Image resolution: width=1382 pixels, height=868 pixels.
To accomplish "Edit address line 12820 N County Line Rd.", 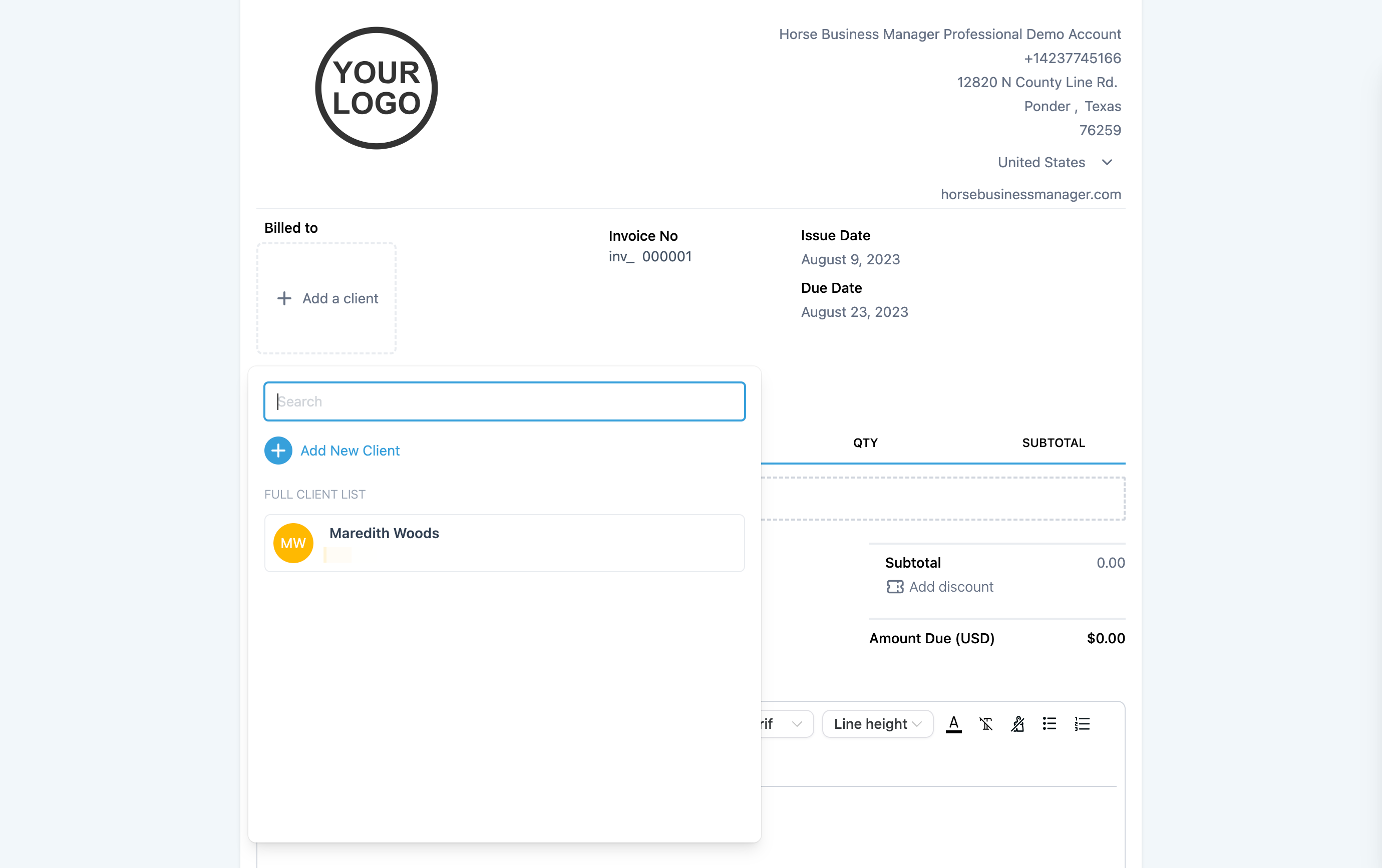I will pyautogui.click(x=1037, y=83).
